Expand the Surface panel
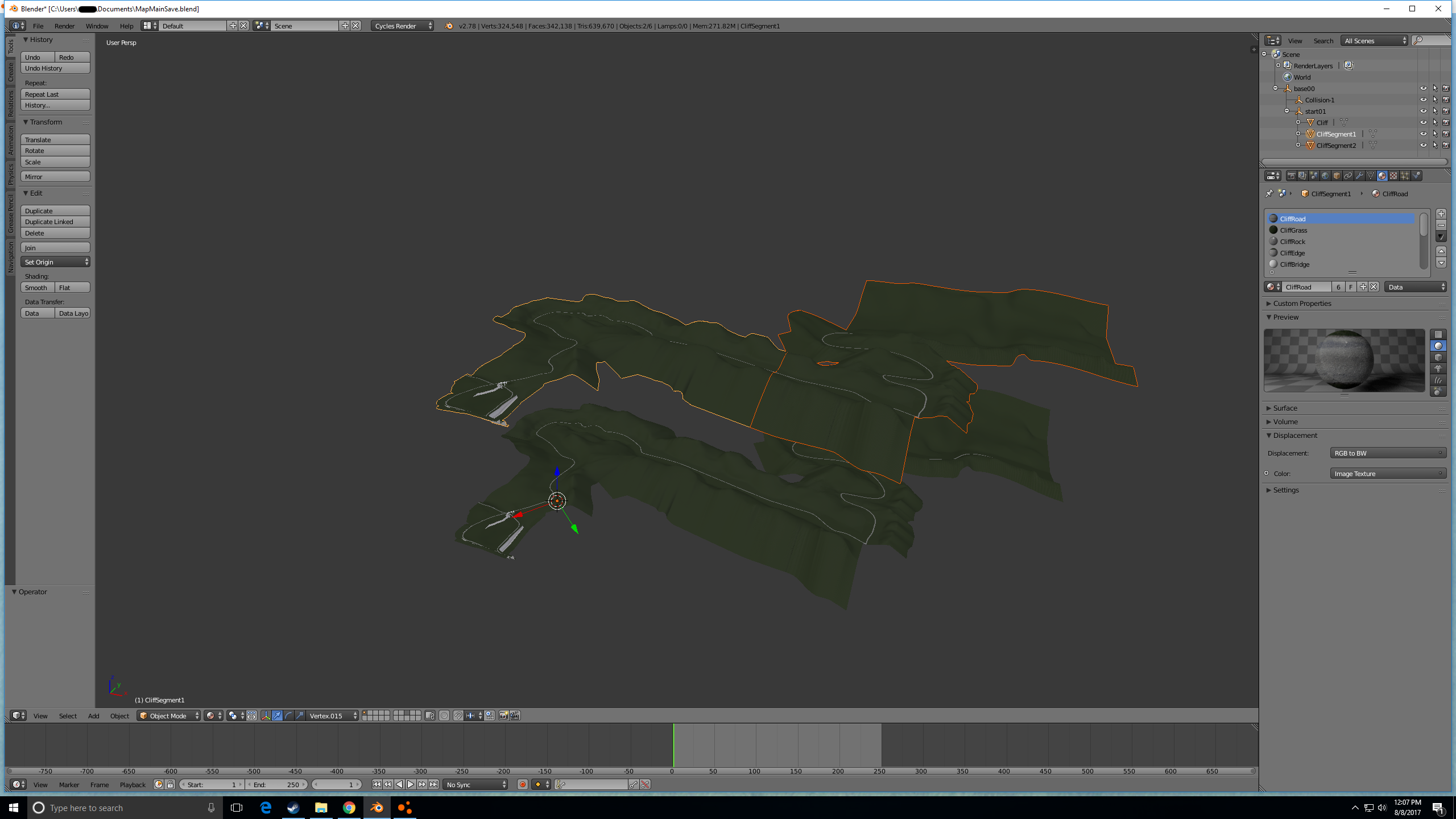The height and width of the screenshot is (819, 1456). pos(1285,408)
